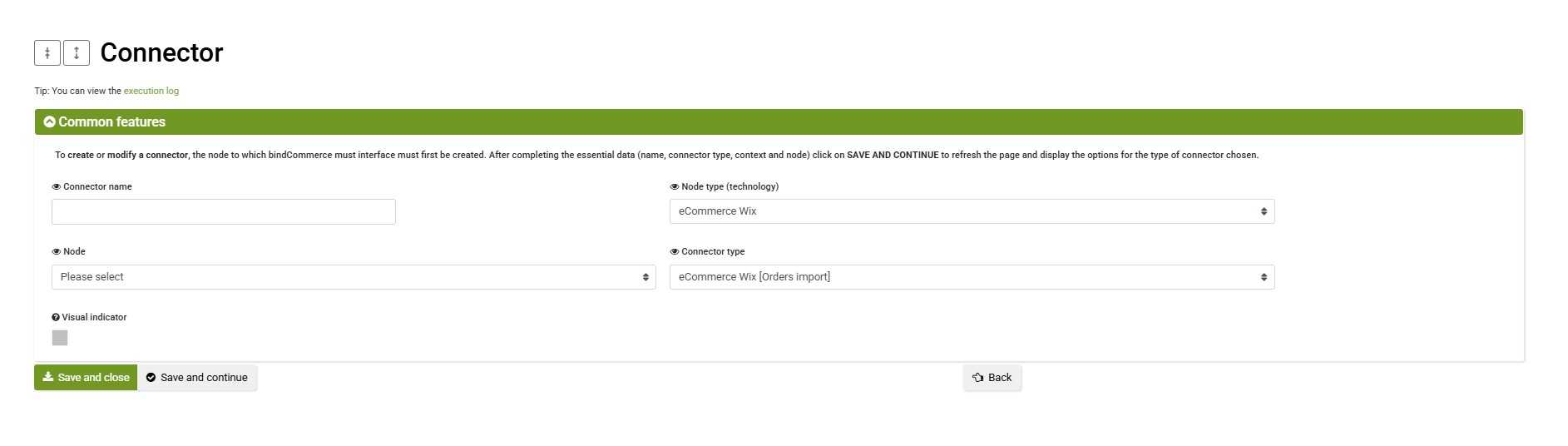Screen dimensions: 1568x446
Task: Open the Node type dropdown showing eCommerce Wix
Action: click(972, 211)
